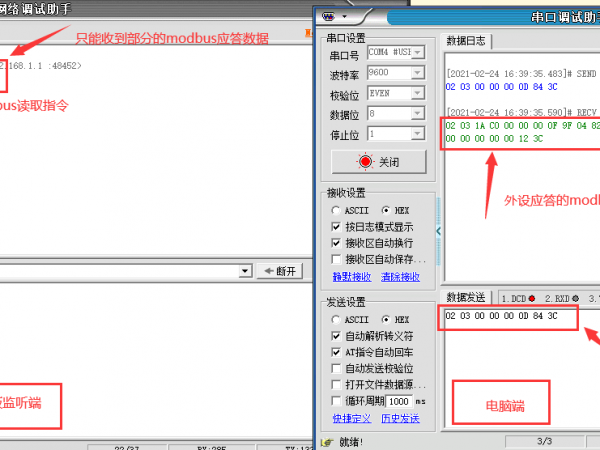Viewport: 600px width, 450px height.
Task: Expand the 串口号 COM4 dropdown
Action: tap(418, 52)
